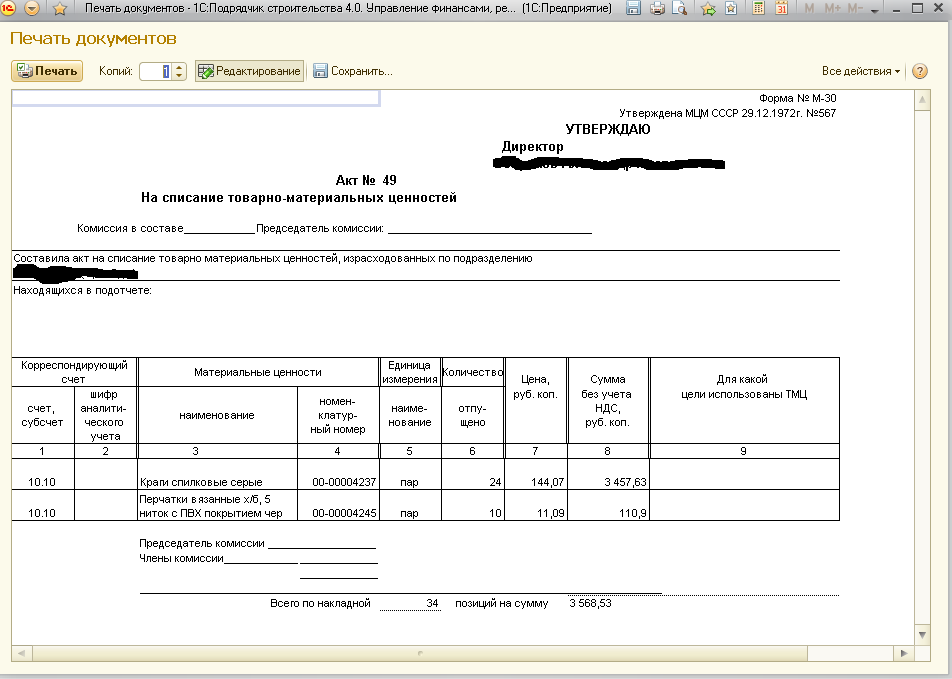Click the Сохранить... button

click(x=353, y=71)
